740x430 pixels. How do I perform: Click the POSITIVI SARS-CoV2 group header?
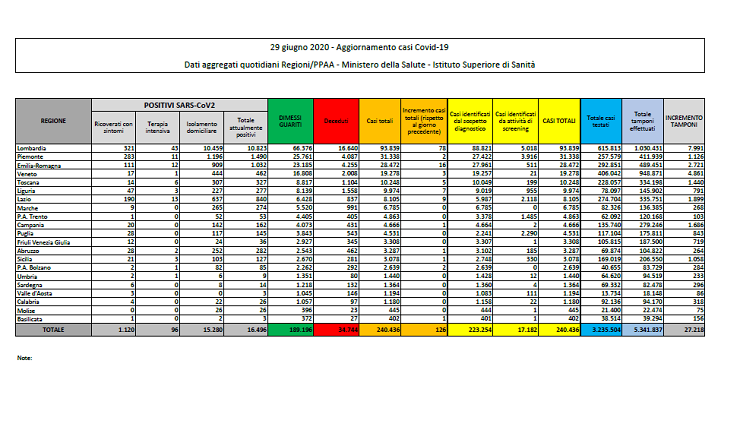tap(177, 104)
